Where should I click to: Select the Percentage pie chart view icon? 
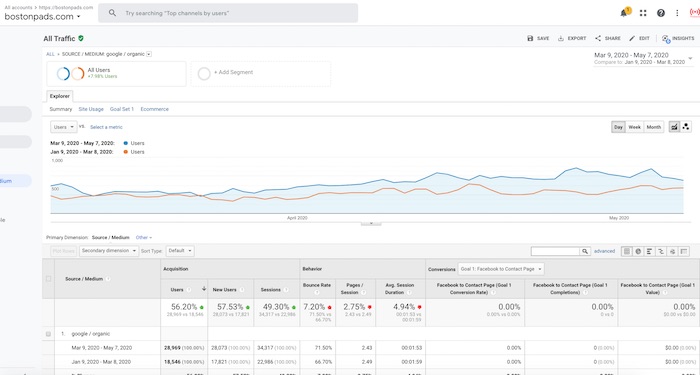638,251
